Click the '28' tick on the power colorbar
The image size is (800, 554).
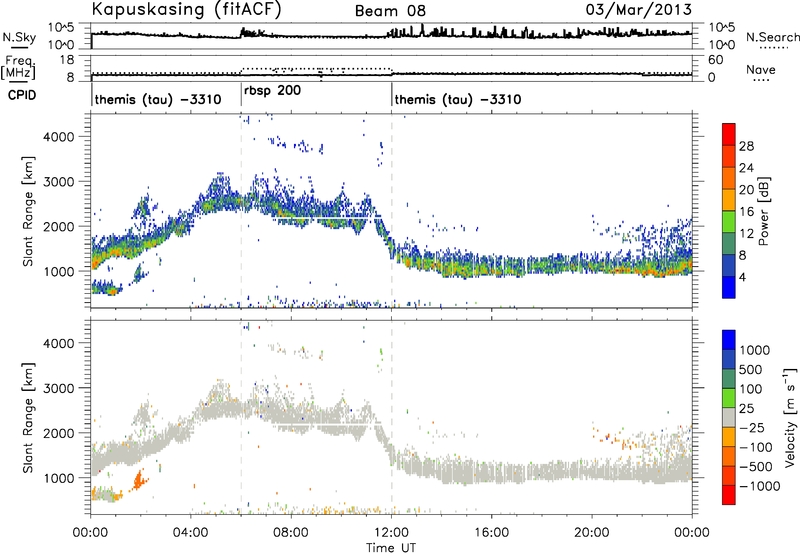746,146
